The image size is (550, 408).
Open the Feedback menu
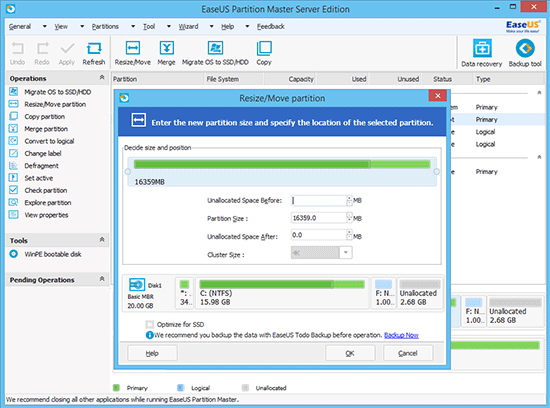tap(270, 26)
